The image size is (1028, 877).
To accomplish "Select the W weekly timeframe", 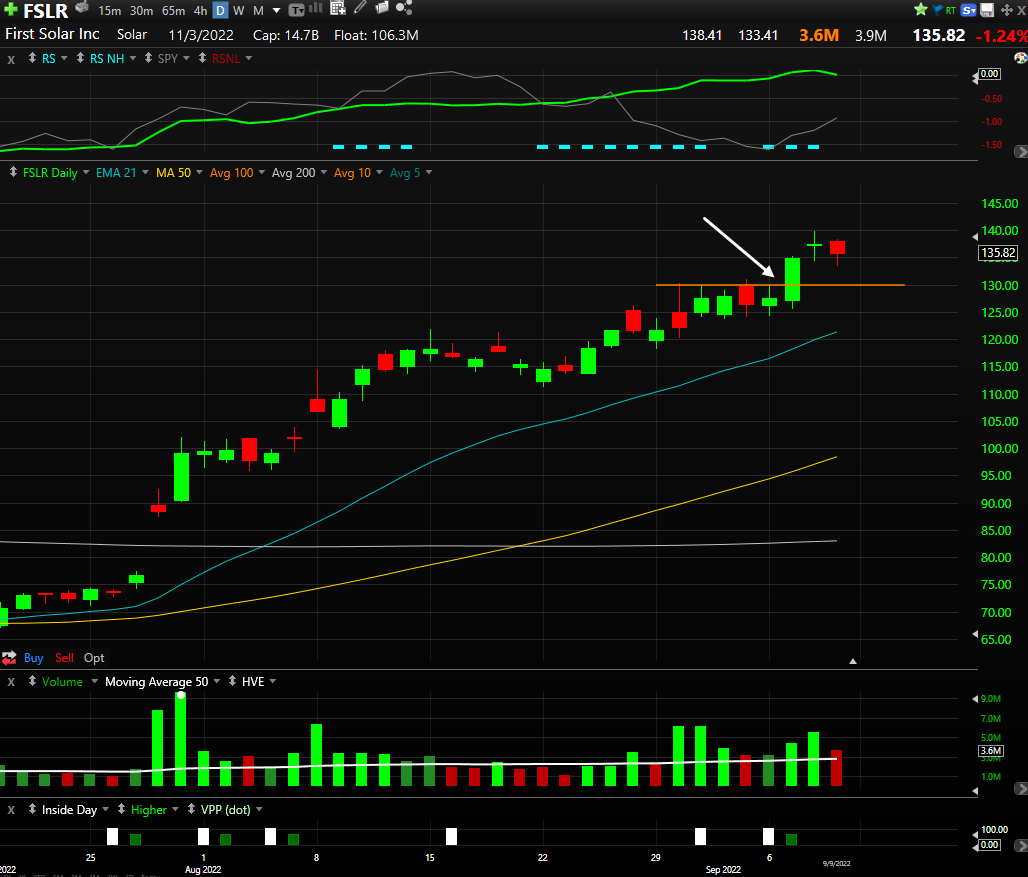I will (239, 10).
